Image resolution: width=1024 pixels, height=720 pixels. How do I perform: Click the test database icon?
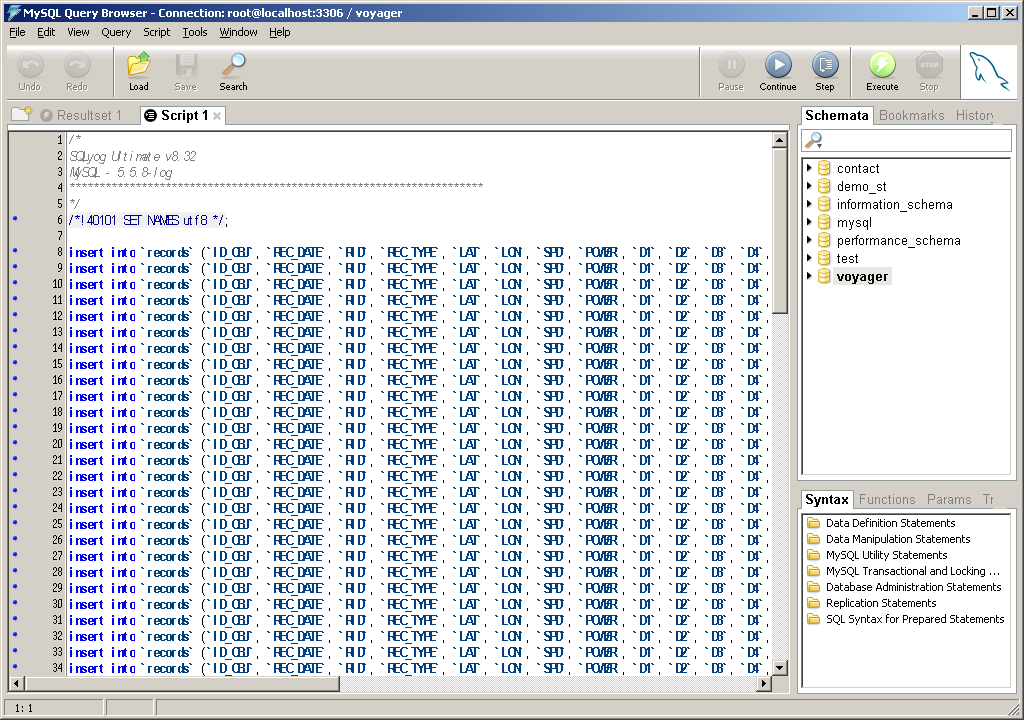824,258
